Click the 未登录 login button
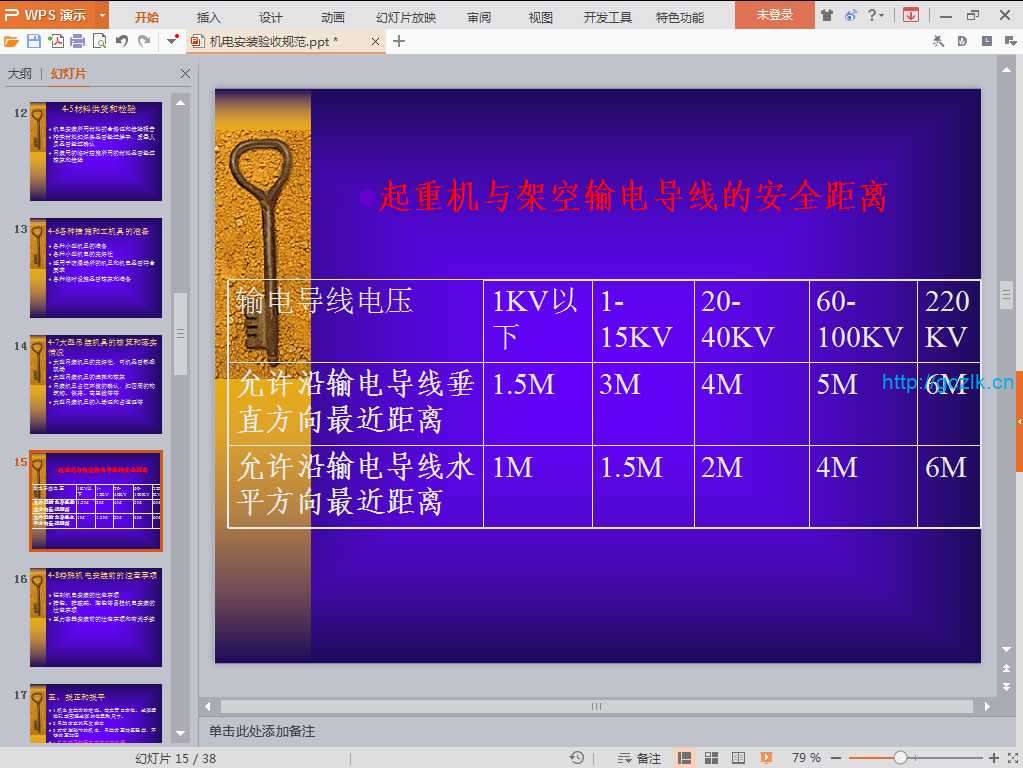The width and height of the screenshot is (1023, 768). 774,15
